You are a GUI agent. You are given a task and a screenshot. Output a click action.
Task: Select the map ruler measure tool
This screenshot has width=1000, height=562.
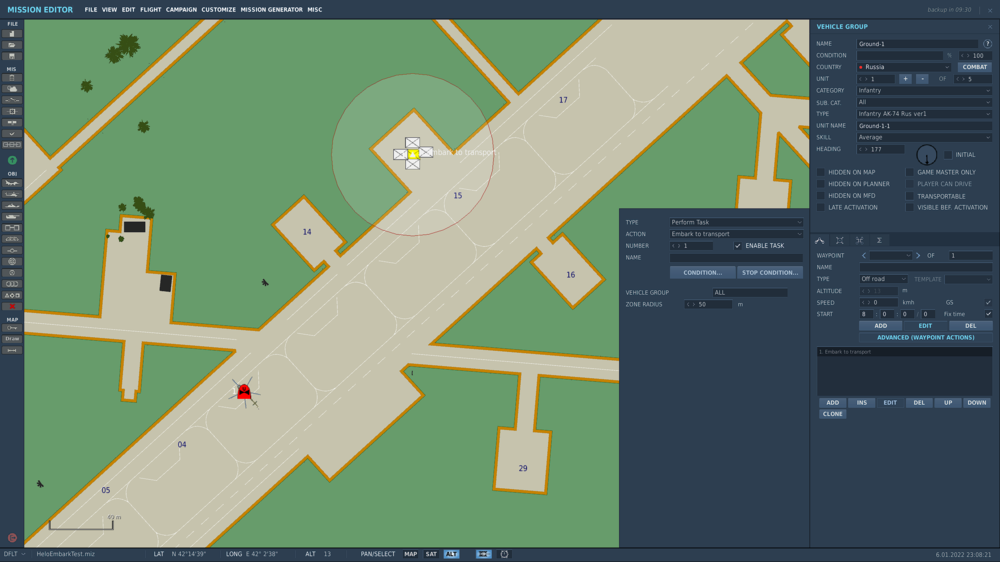[x=11, y=350]
